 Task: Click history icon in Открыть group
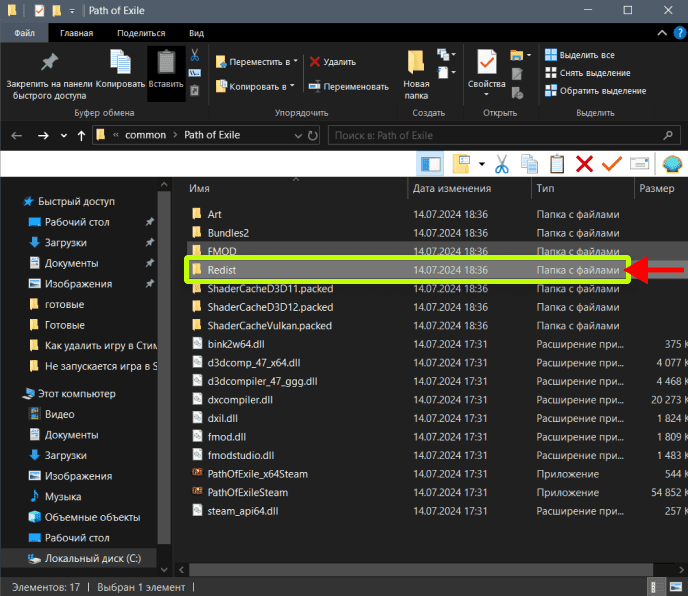pos(517,93)
